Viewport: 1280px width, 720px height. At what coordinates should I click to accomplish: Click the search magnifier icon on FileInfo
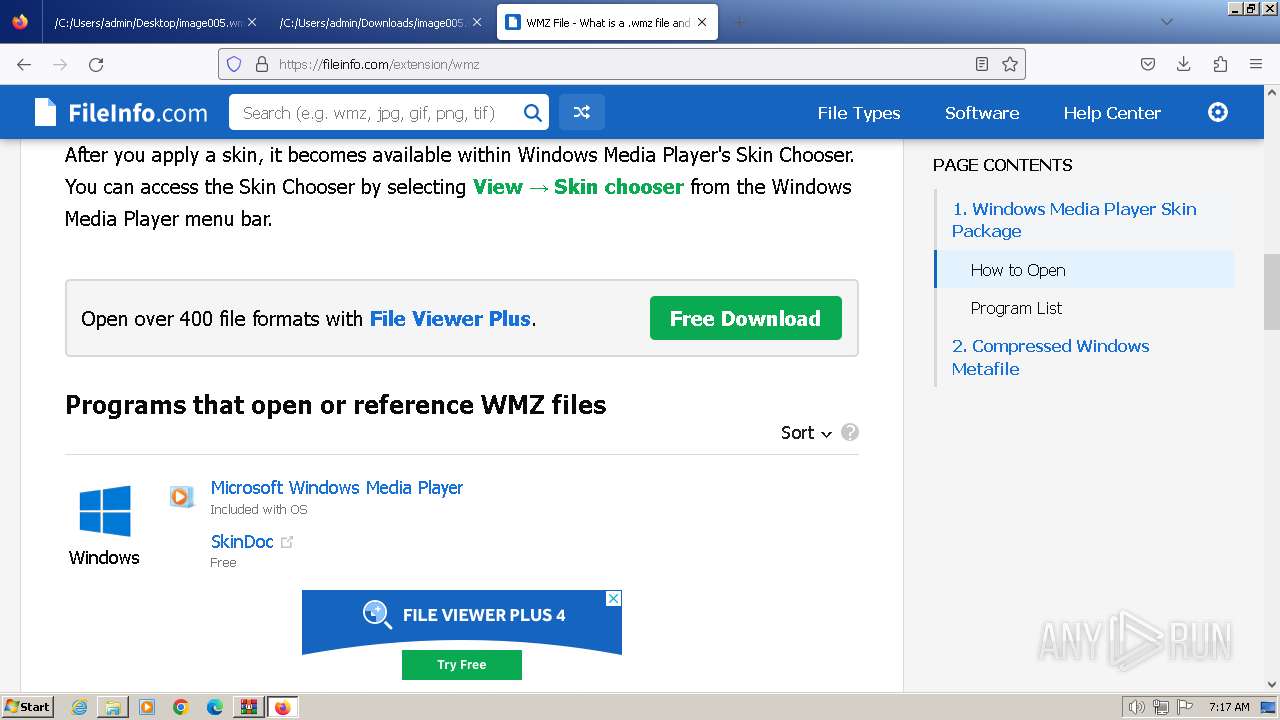pyautogui.click(x=533, y=113)
